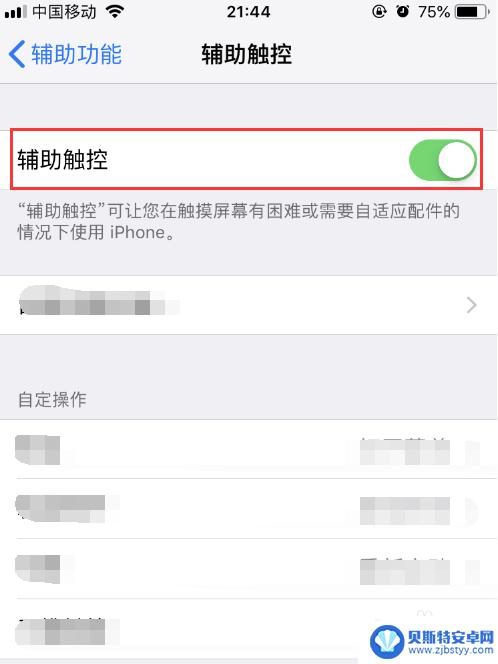
Task: Turn off the 辅助触控 switch
Action: point(443,160)
